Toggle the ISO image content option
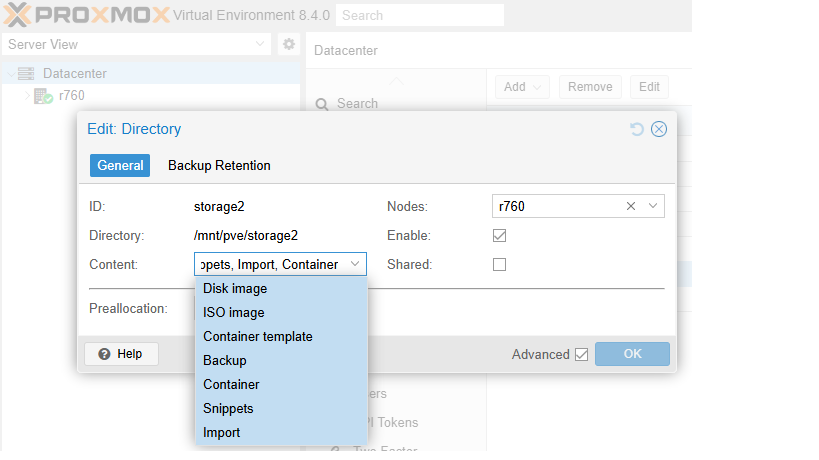 tap(234, 312)
